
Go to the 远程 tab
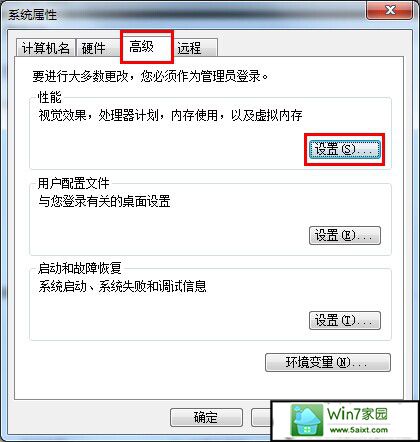point(197,48)
